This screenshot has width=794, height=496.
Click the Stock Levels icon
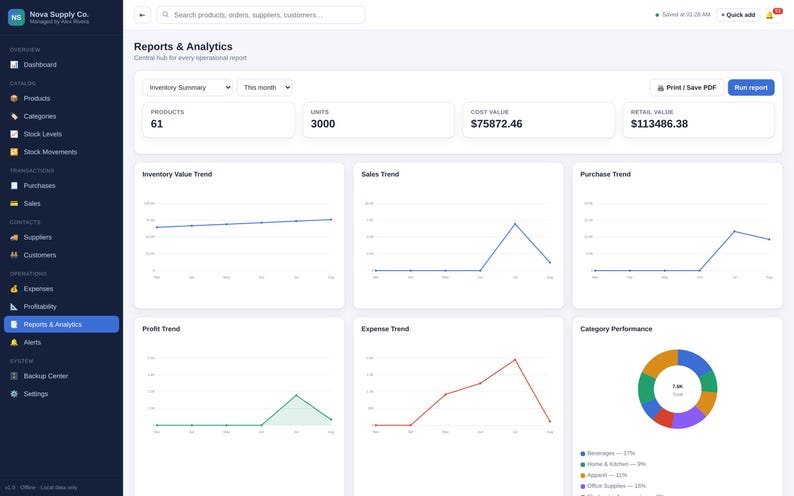pos(14,134)
